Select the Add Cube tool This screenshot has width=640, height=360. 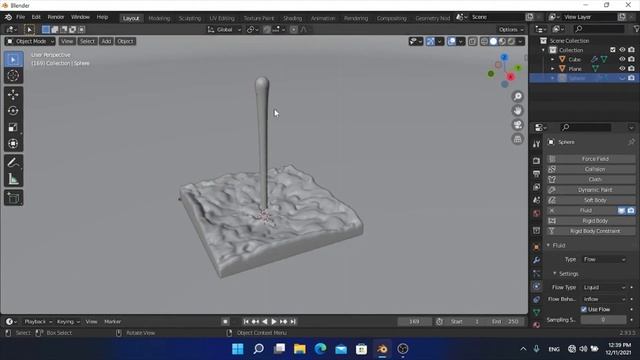pos(13,198)
